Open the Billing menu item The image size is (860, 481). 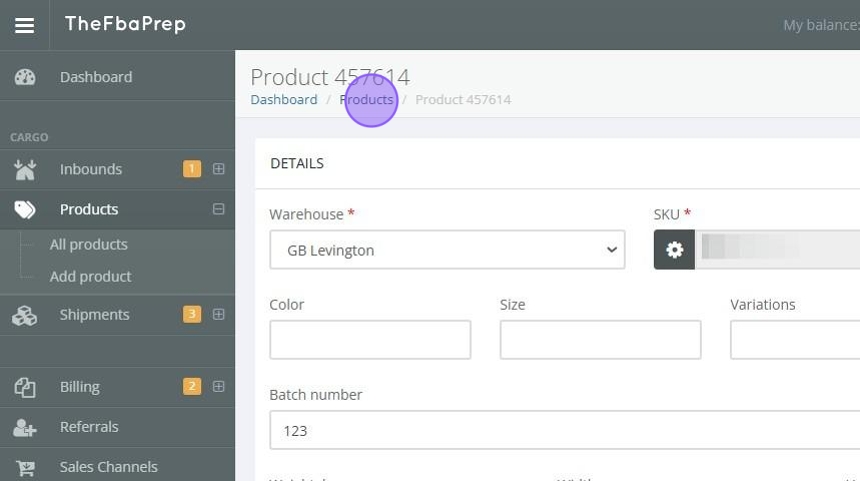click(x=80, y=387)
